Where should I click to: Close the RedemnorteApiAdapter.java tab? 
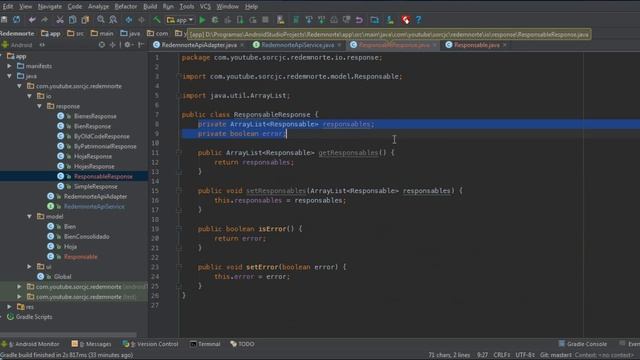point(242,45)
